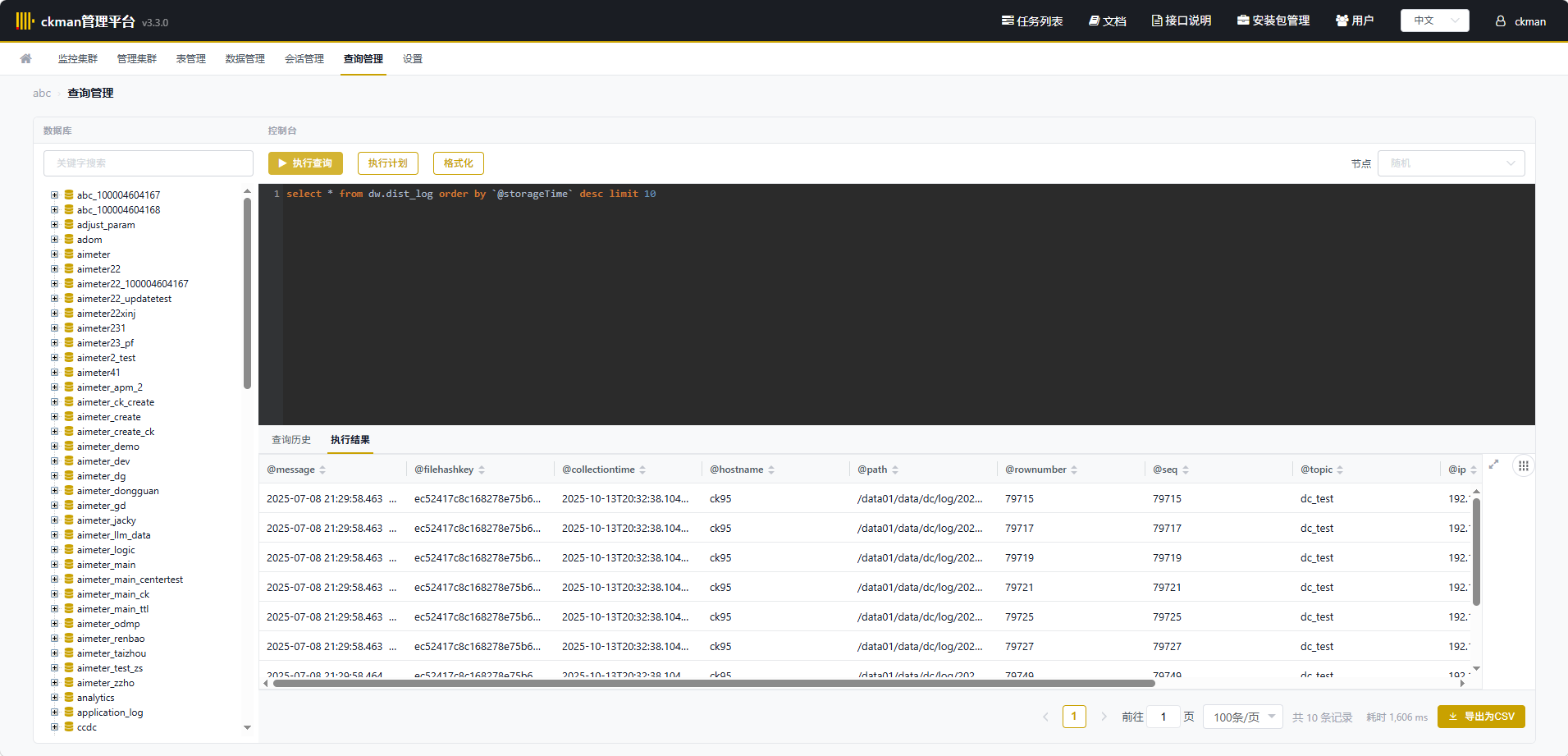Screen dimensions: 1568x756
Task: Click the results table vertical scrollbar
Action: point(1476,551)
